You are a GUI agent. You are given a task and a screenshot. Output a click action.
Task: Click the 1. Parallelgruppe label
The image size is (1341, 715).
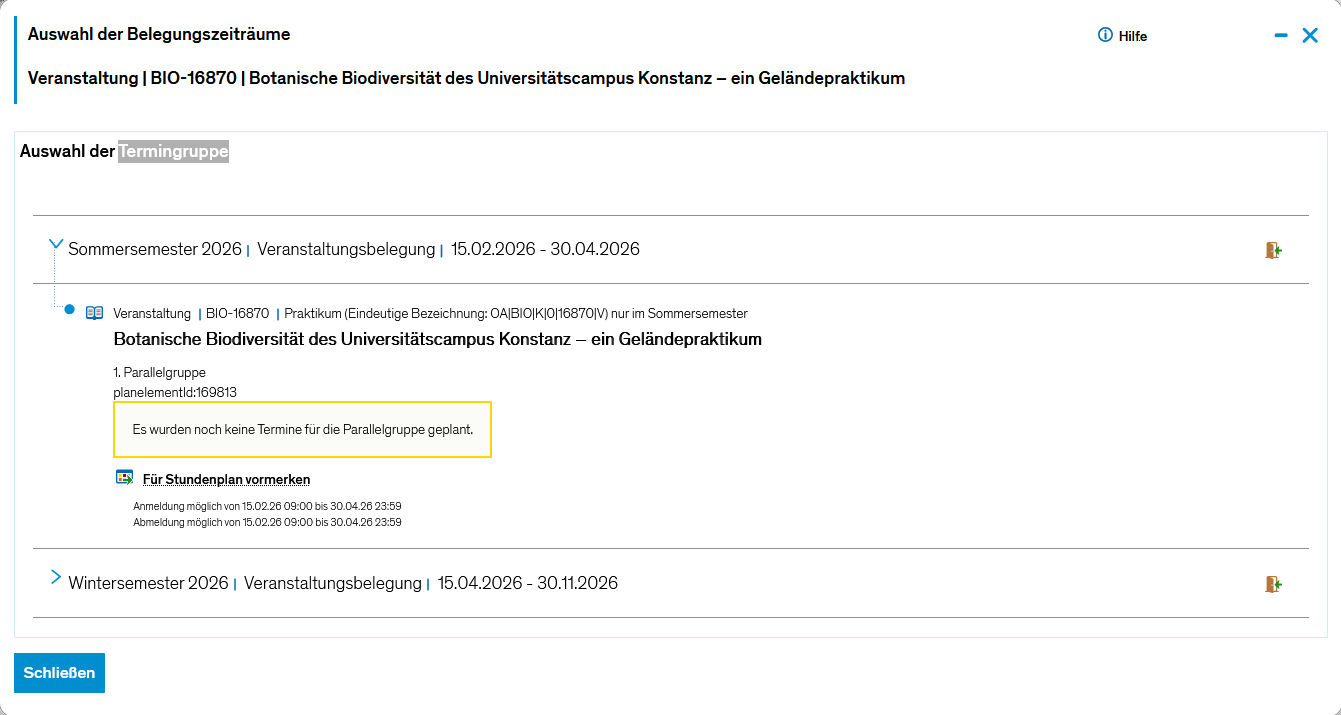click(160, 373)
